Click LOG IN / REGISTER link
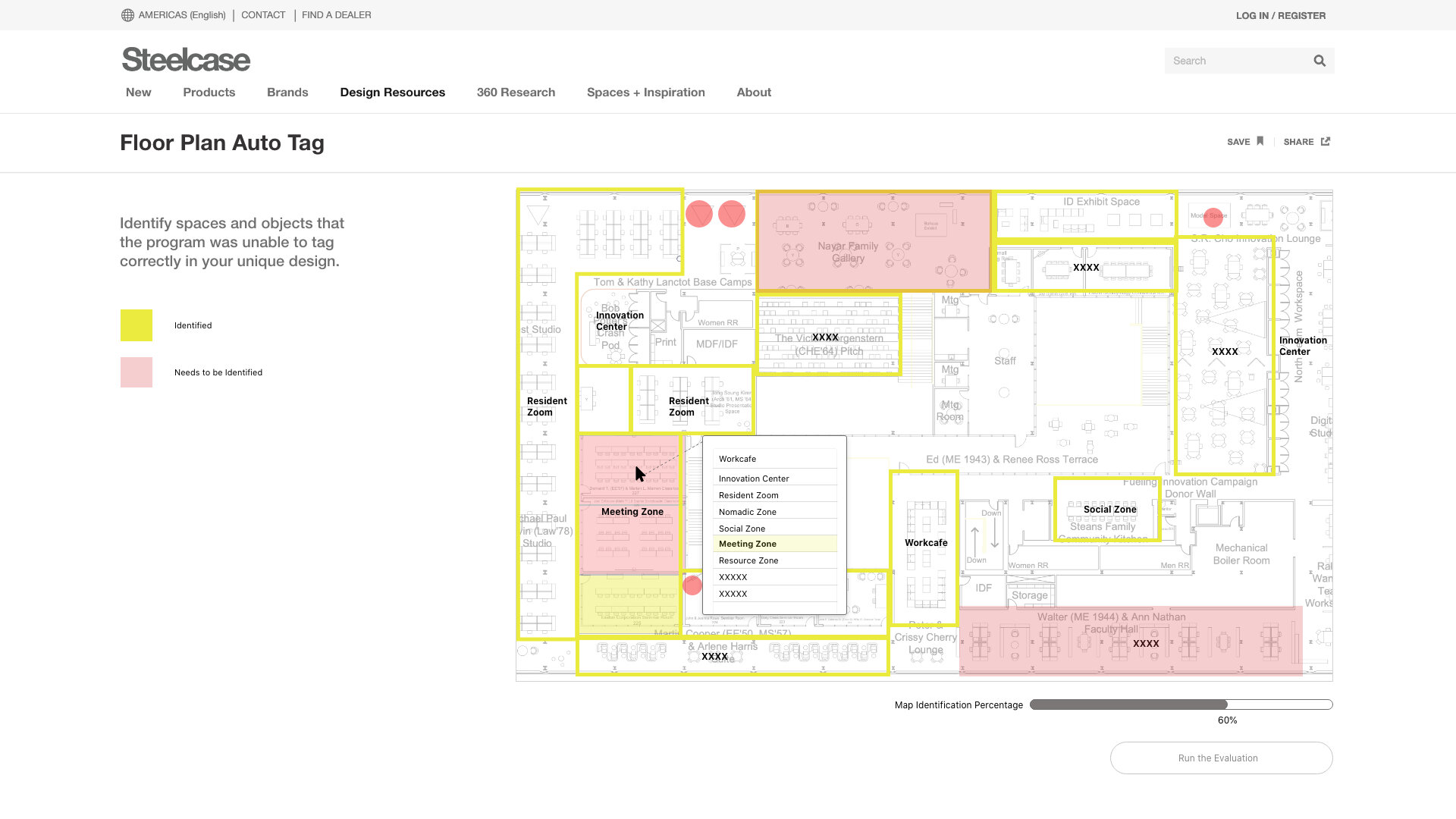This screenshot has height=819, width=1456. click(1280, 15)
